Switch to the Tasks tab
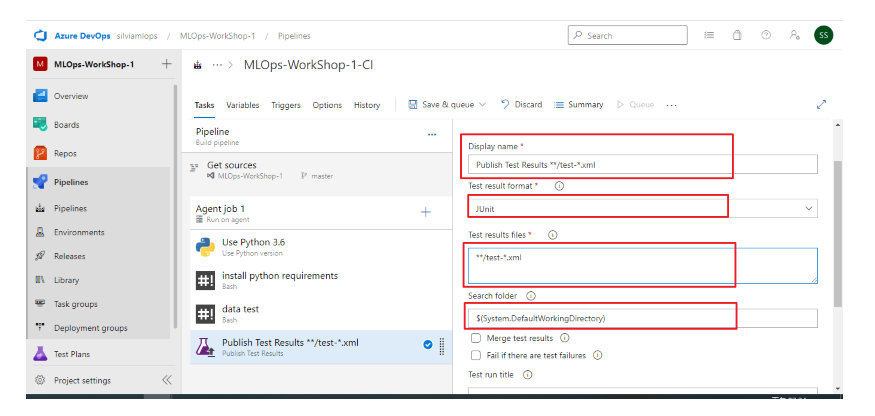This screenshot has height=416, width=875. [204, 105]
